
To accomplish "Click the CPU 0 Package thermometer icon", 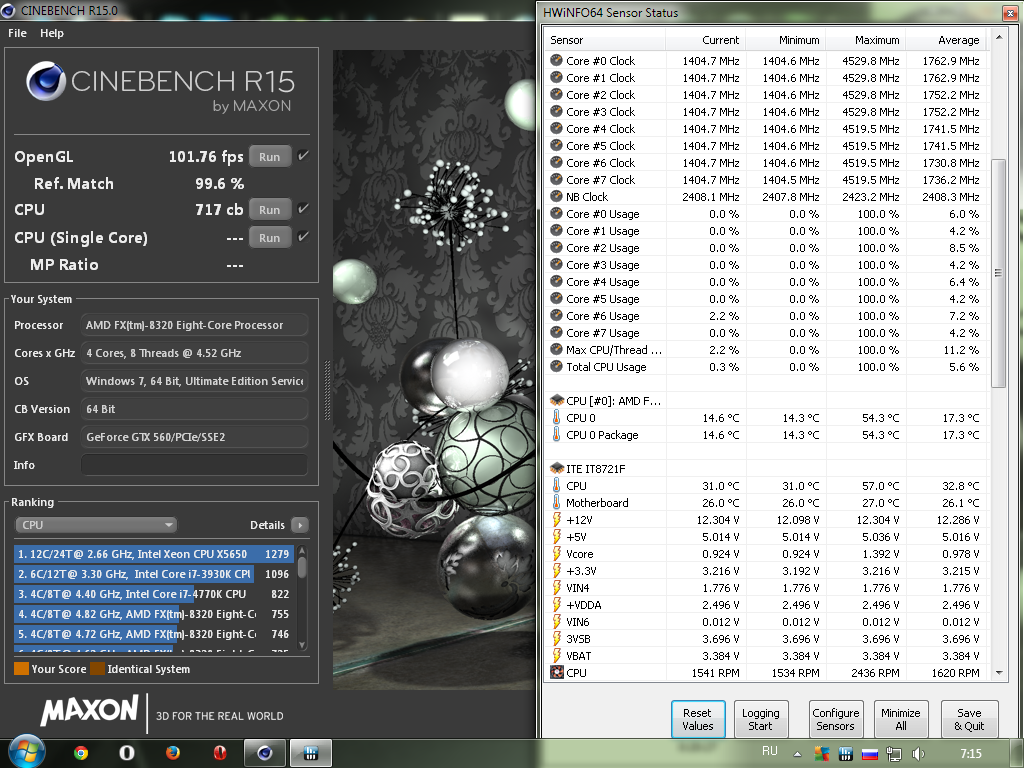I will coord(556,434).
